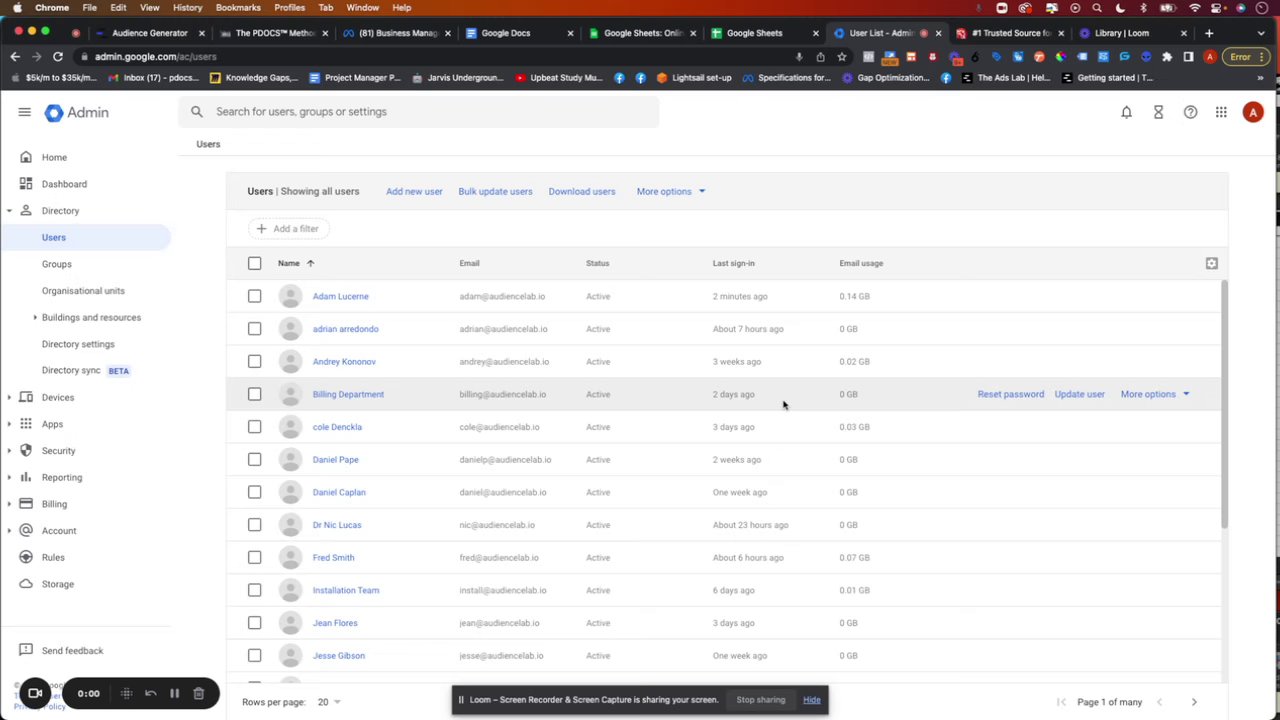The height and width of the screenshot is (720, 1280).
Task: Reset password for Billing Department
Action: point(1010,394)
